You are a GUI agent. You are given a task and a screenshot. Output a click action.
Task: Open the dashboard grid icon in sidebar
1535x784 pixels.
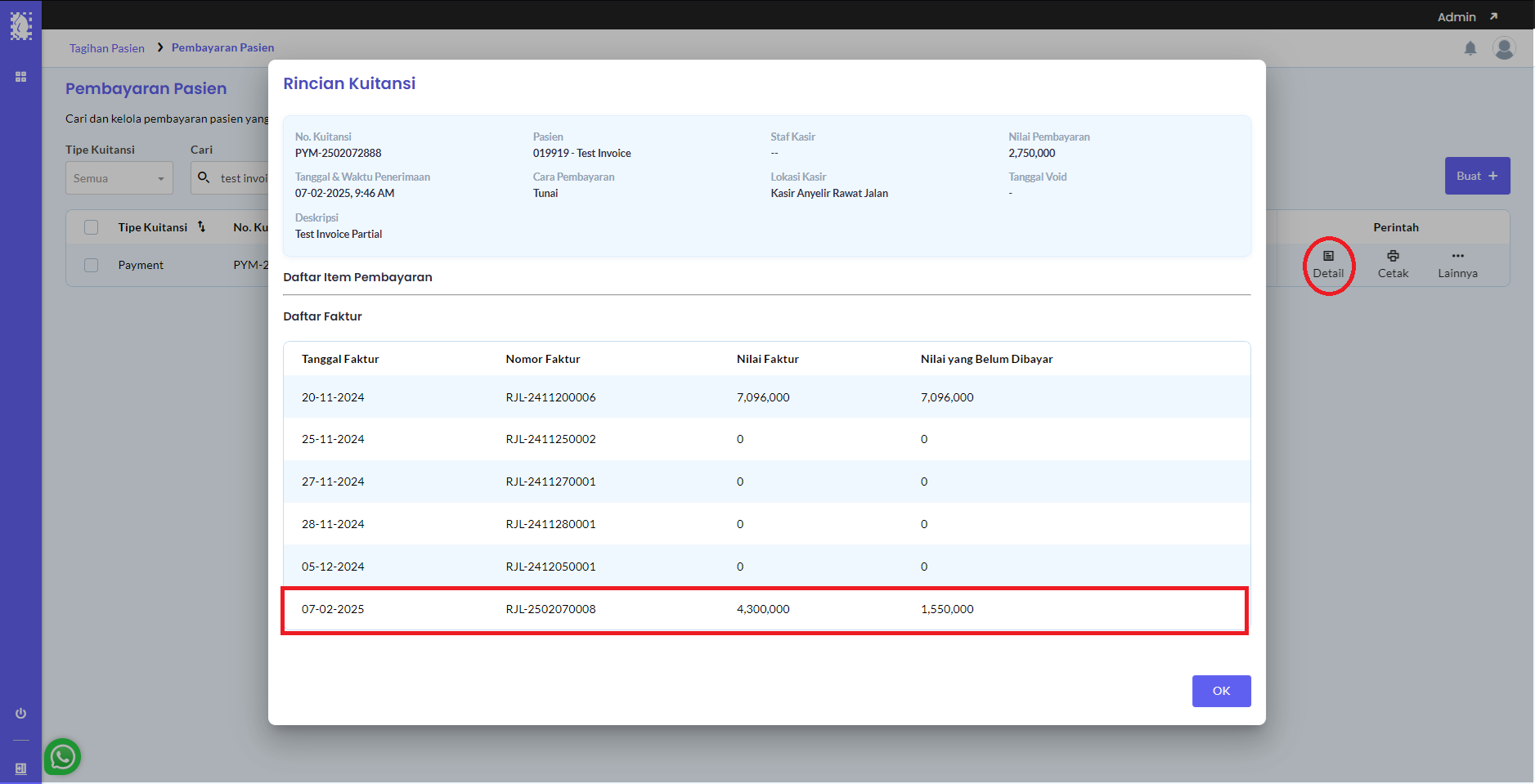pyautogui.click(x=21, y=77)
